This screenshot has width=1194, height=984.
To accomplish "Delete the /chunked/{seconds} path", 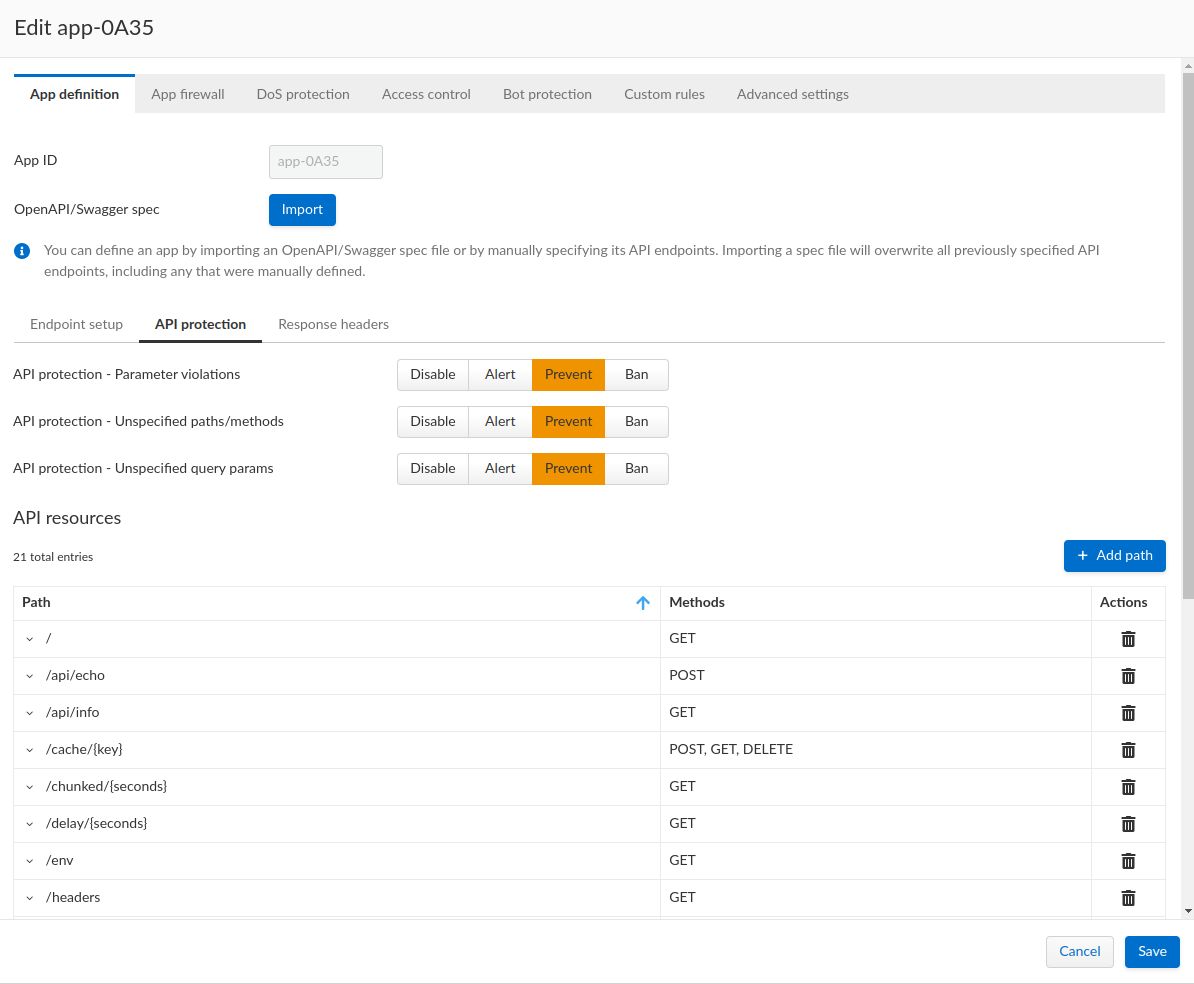I will [1128, 787].
